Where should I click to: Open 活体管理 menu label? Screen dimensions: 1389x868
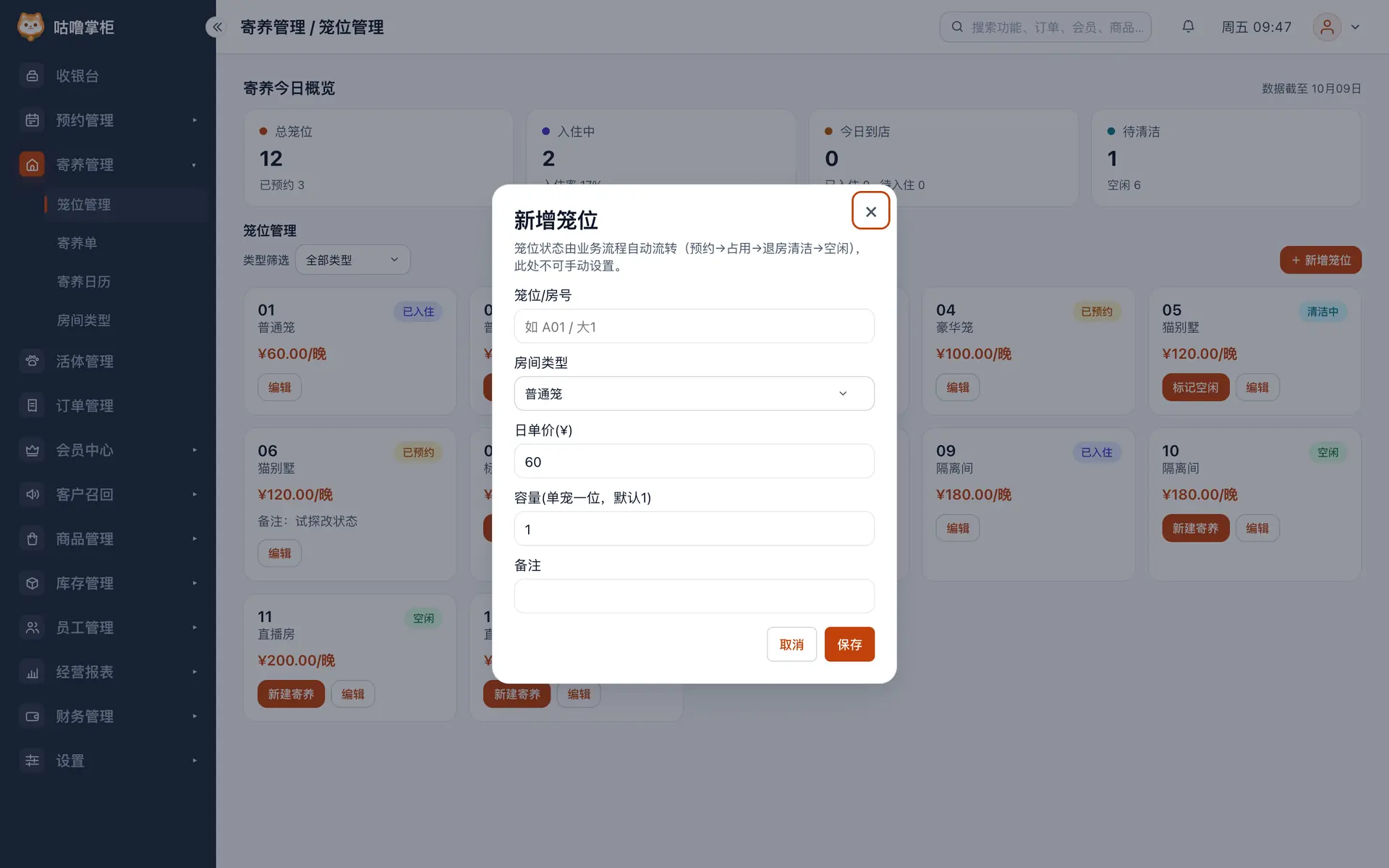point(85,361)
